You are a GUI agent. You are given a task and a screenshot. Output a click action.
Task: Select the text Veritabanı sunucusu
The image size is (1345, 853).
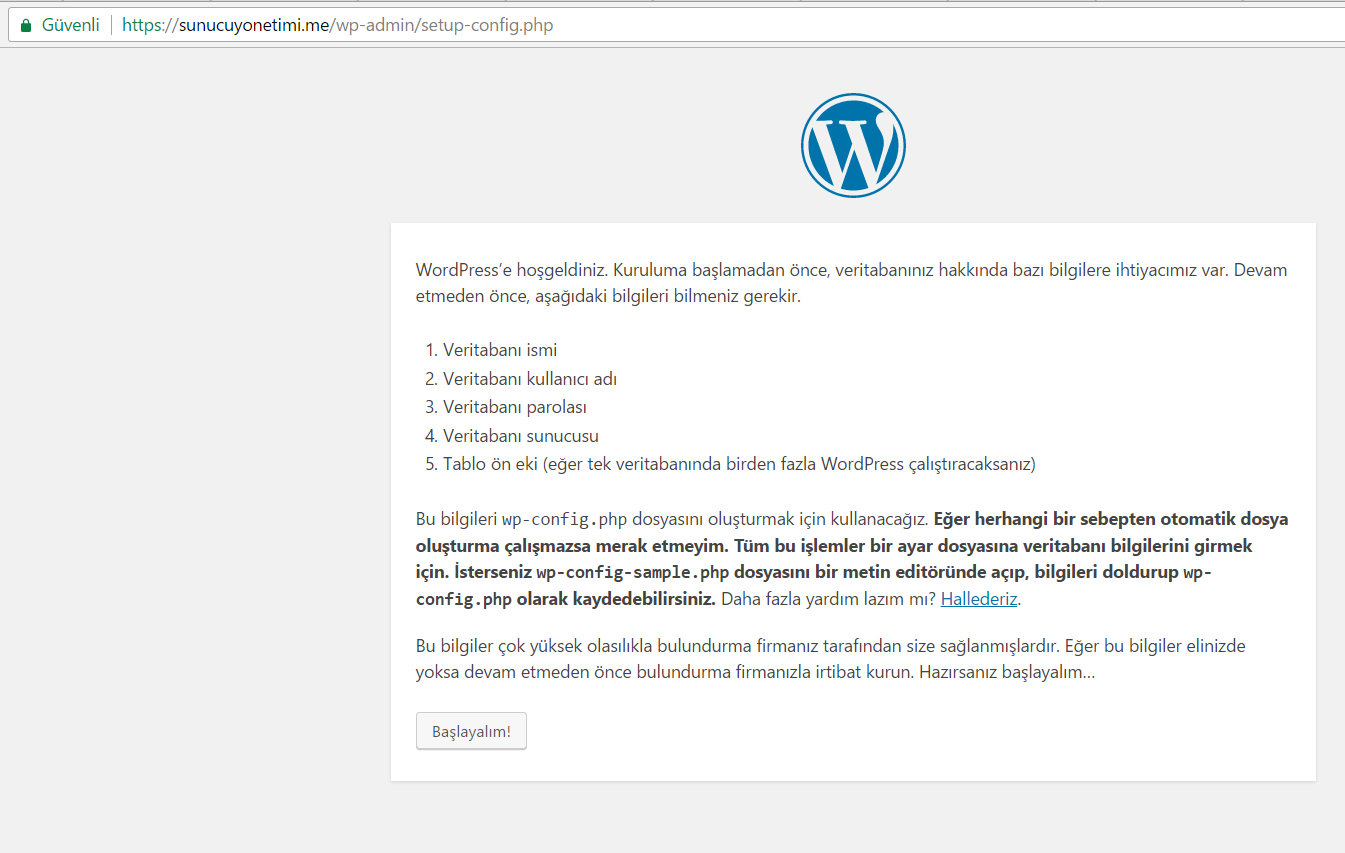[x=521, y=436]
